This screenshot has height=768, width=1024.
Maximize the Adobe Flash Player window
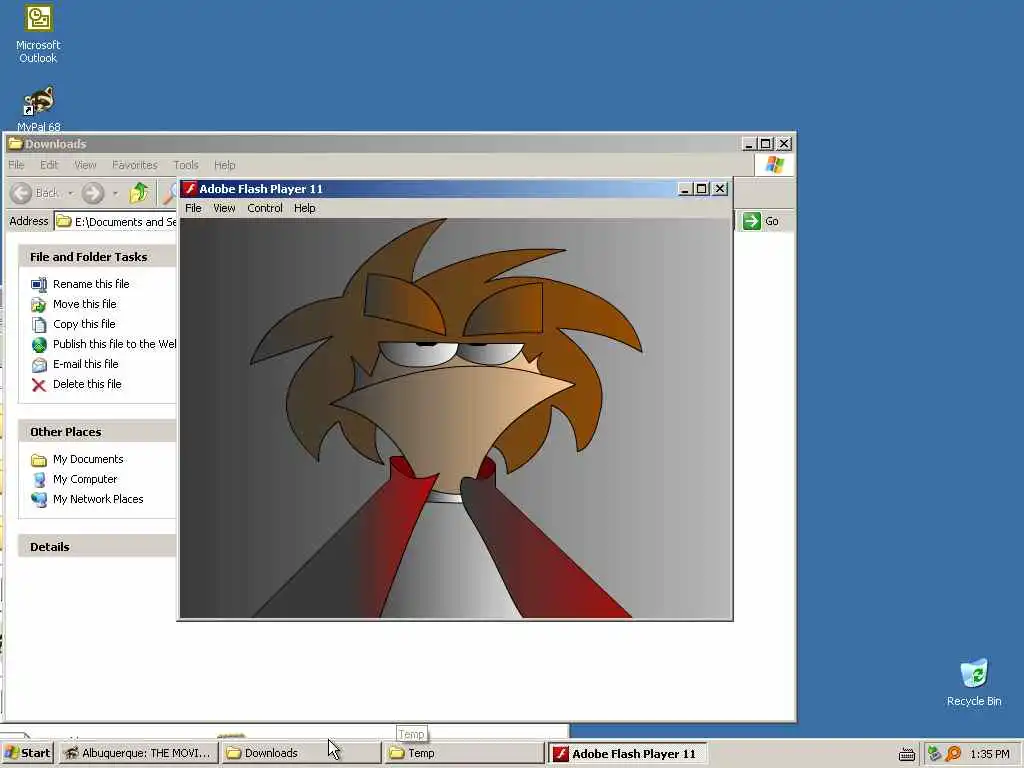coord(701,189)
